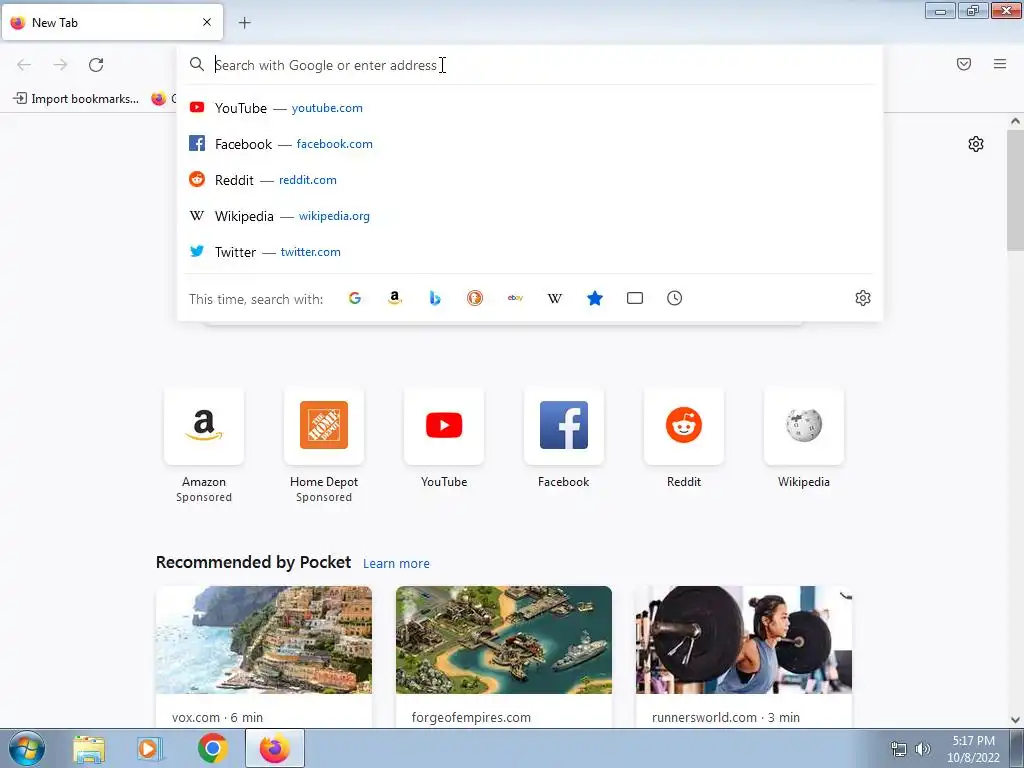
Task: Click the magnifier icon in address bar
Action: [197, 64]
